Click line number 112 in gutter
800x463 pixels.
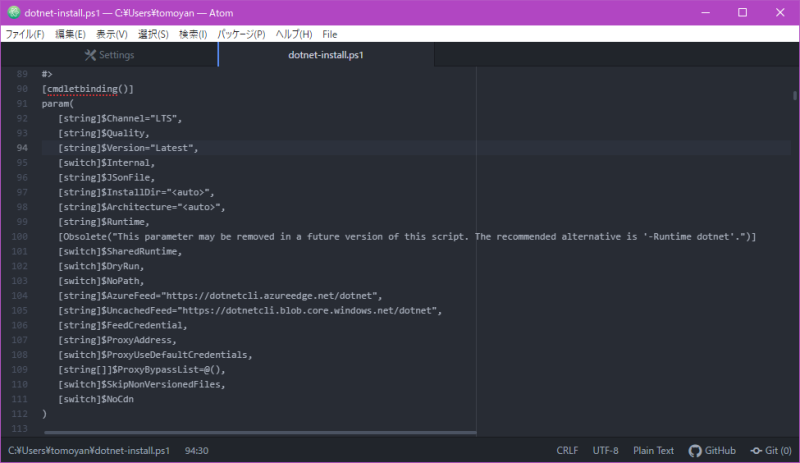[x=20, y=414]
